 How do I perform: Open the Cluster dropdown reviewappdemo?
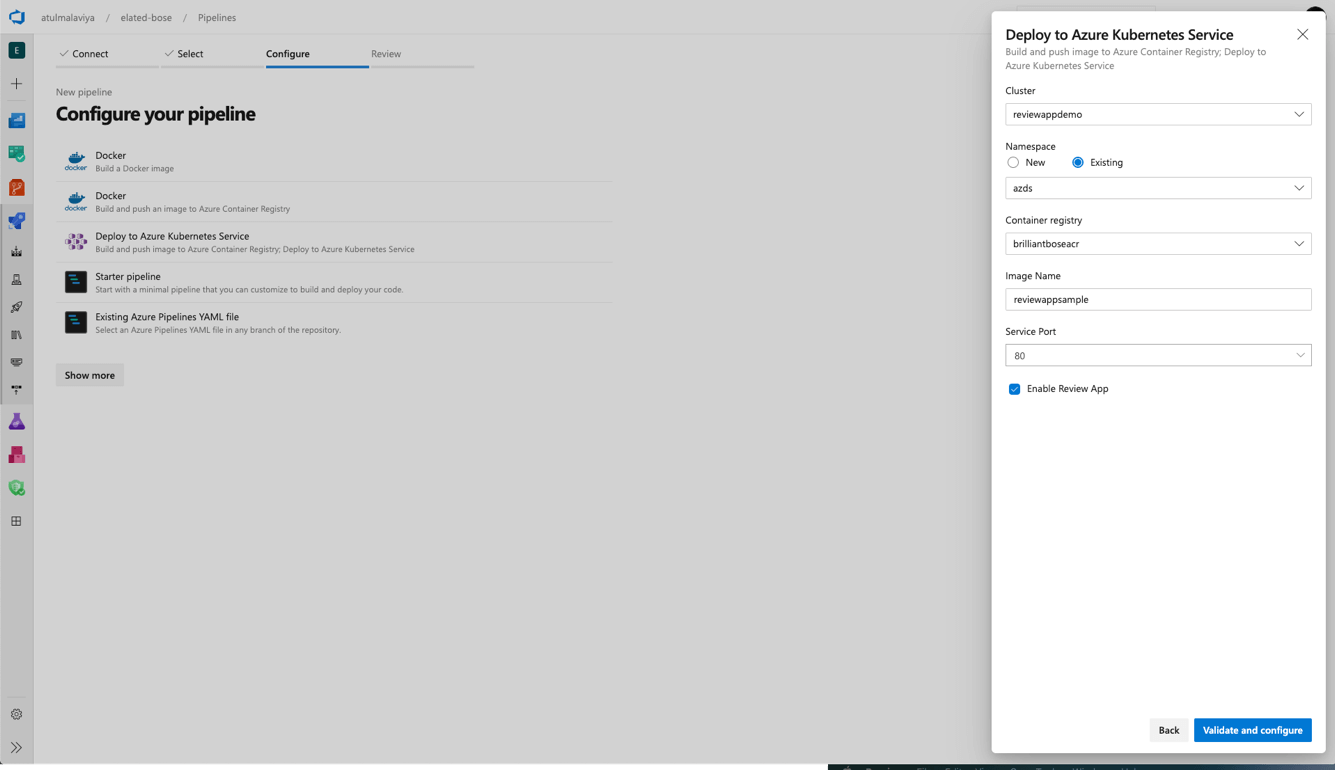coord(1158,114)
